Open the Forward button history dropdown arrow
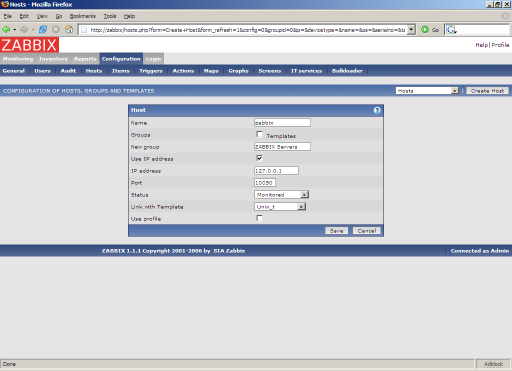Image resolution: width=512 pixels, height=371 pixels. pyautogui.click(x=33, y=30)
